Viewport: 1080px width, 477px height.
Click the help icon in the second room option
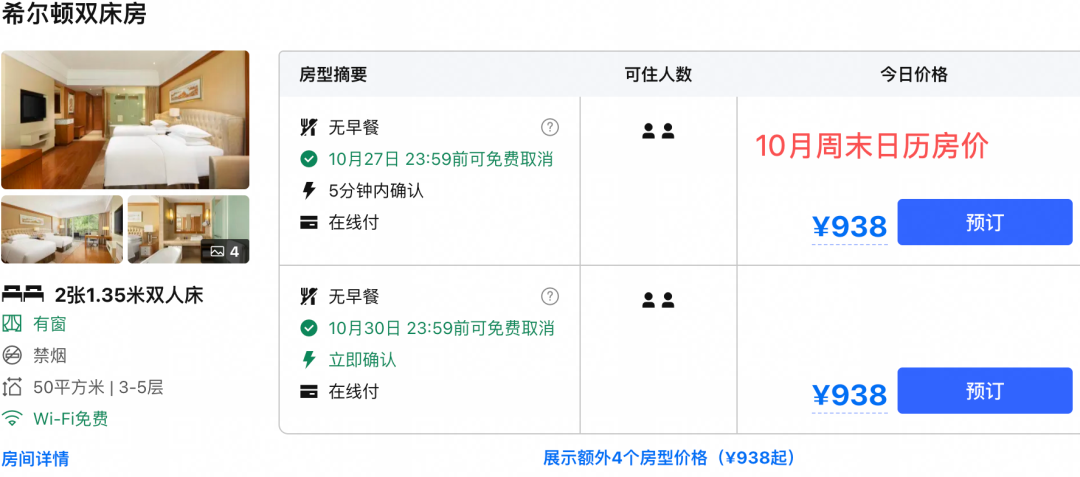[x=550, y=297]
